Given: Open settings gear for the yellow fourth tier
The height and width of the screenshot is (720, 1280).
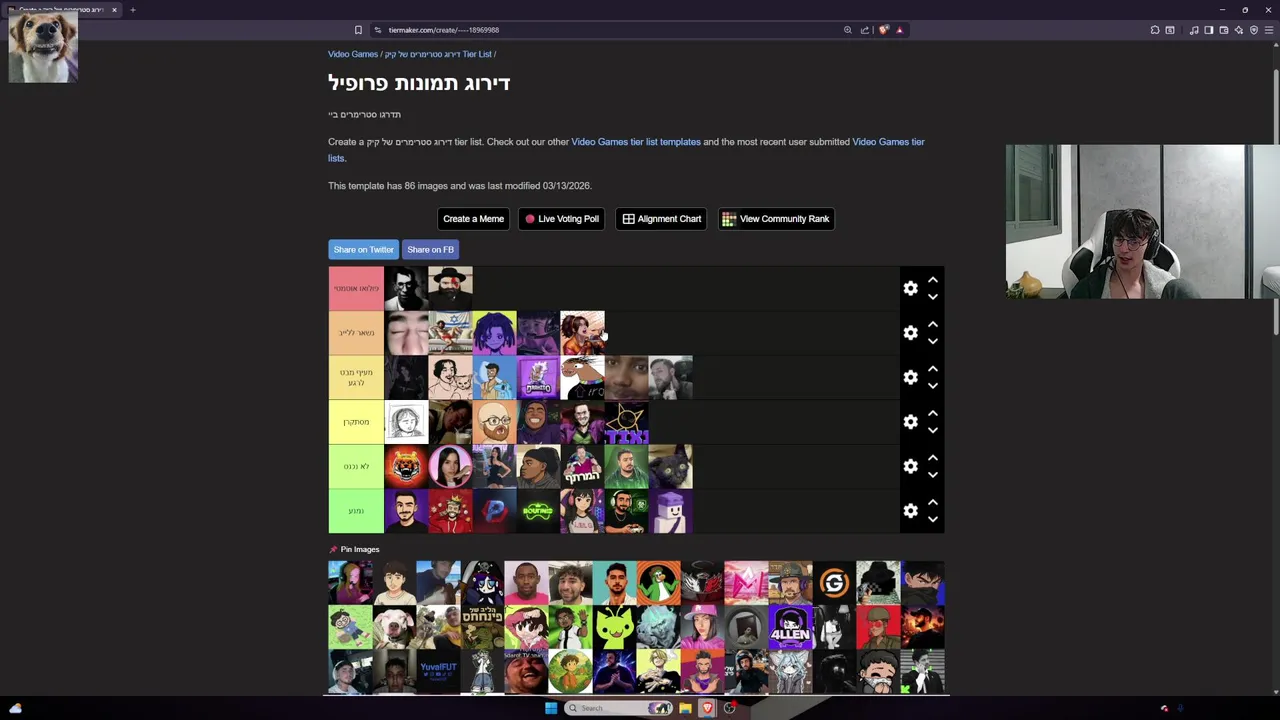Looking at the screenshot, I should click(910, 422).
